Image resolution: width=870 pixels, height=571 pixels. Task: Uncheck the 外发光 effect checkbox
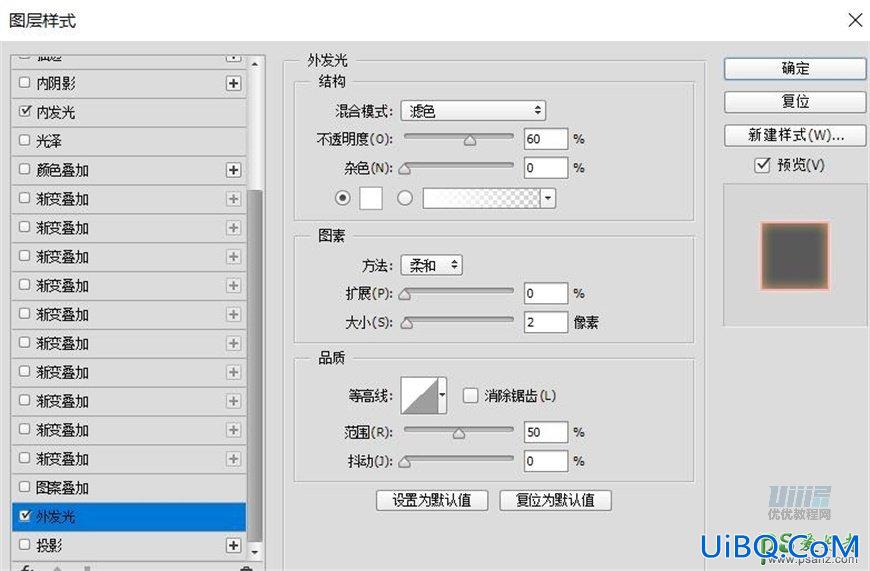24,516
